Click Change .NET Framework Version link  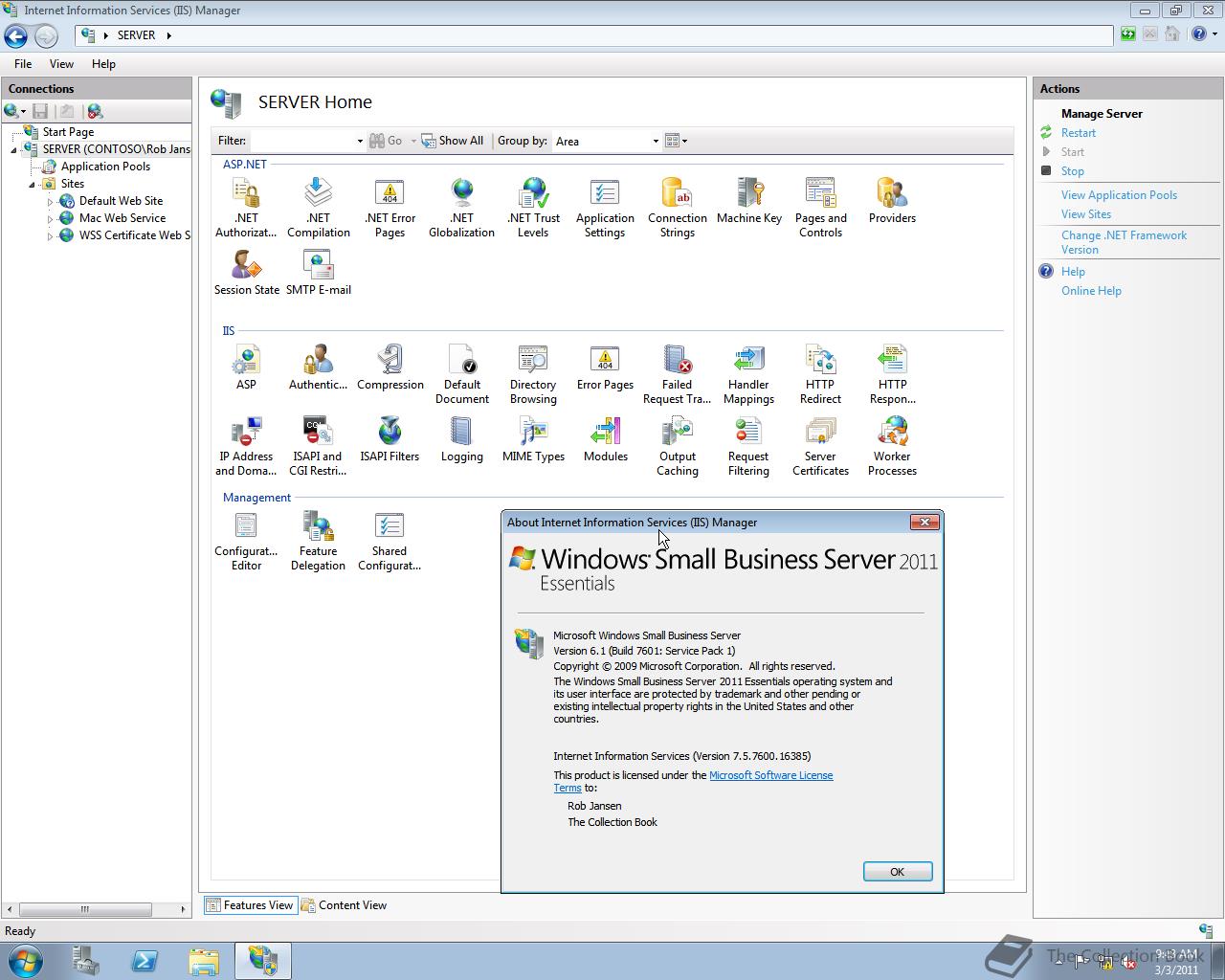(1124, 242)
